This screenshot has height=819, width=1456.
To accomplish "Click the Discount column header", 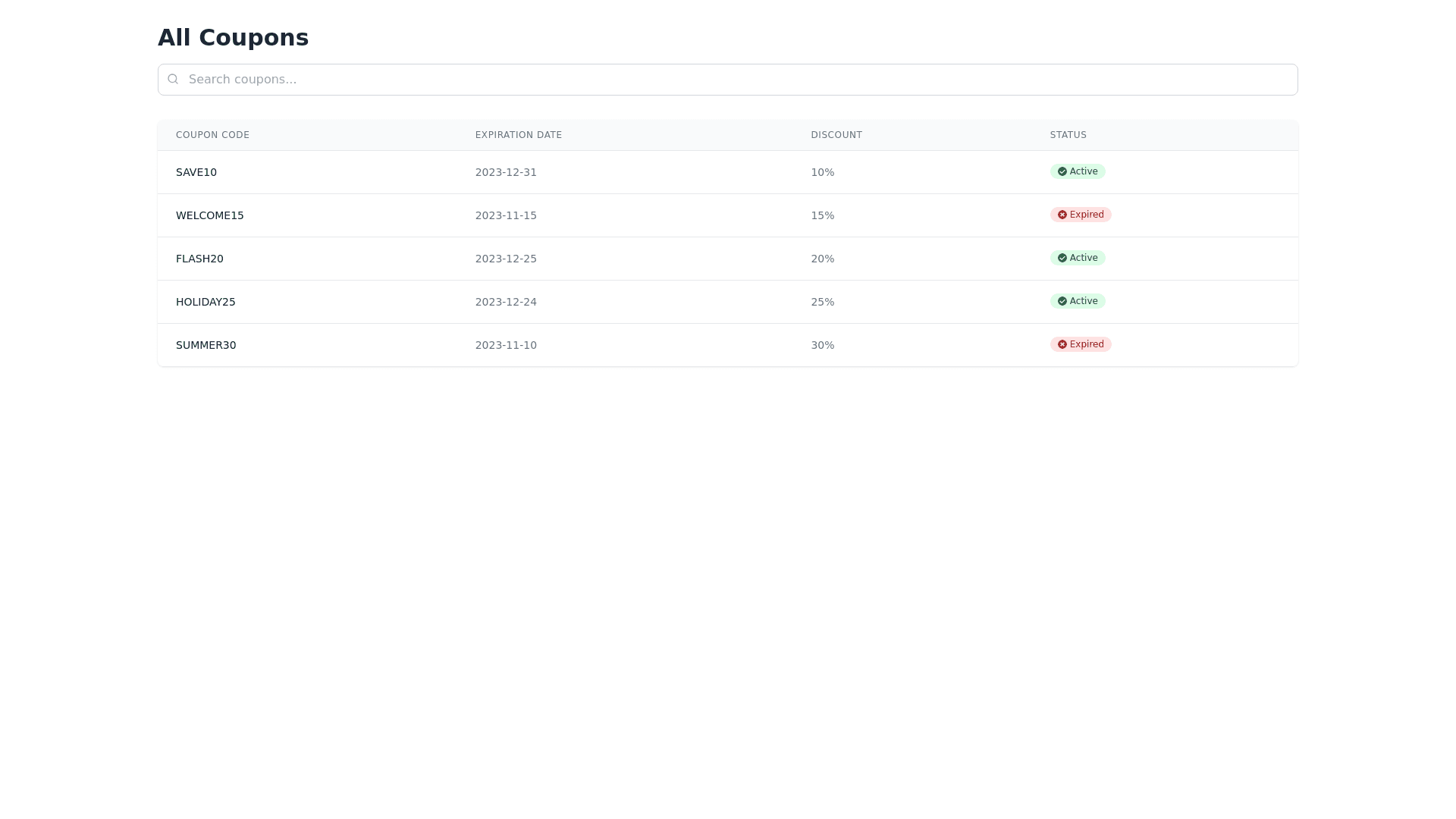I will (x=836, y=135).
